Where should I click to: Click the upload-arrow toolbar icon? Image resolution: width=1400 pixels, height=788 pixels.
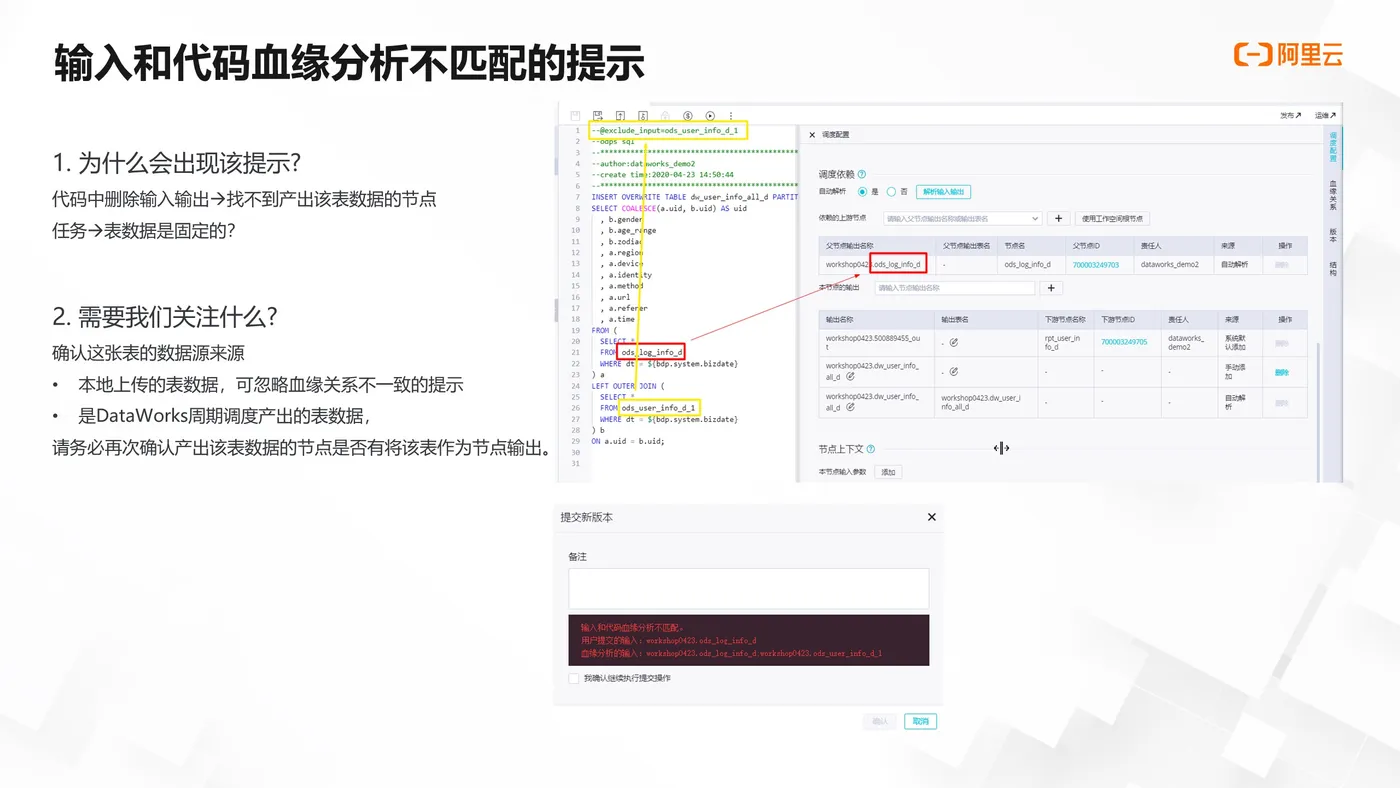point(620,116)
